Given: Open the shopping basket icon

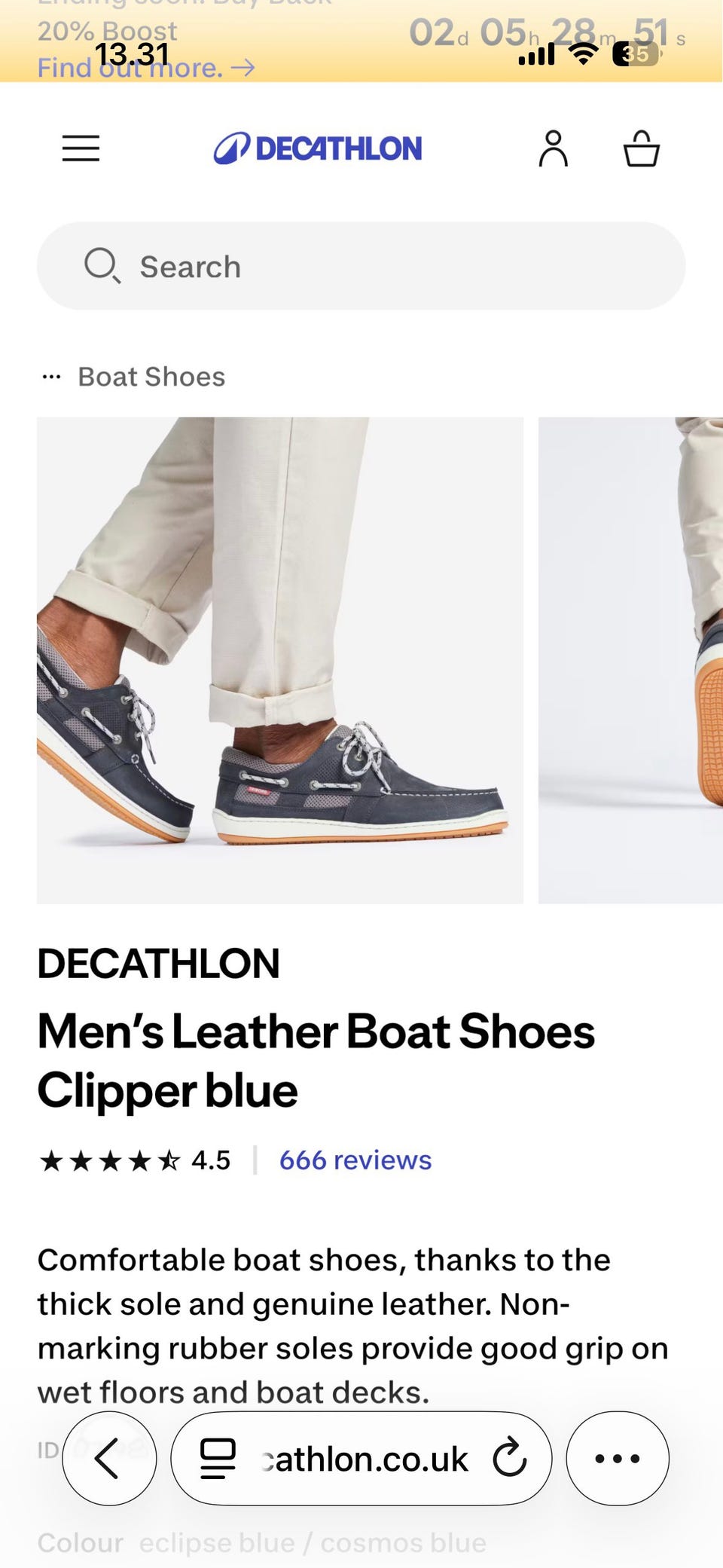Looking at the screenshot, I should pyautogui.click(x=642, y=148).
